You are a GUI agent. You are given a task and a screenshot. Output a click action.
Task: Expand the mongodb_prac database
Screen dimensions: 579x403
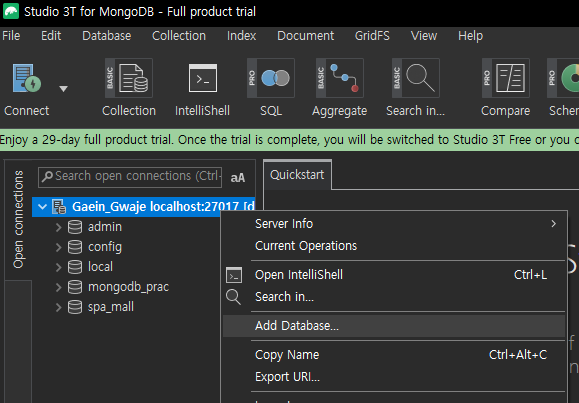58,287
